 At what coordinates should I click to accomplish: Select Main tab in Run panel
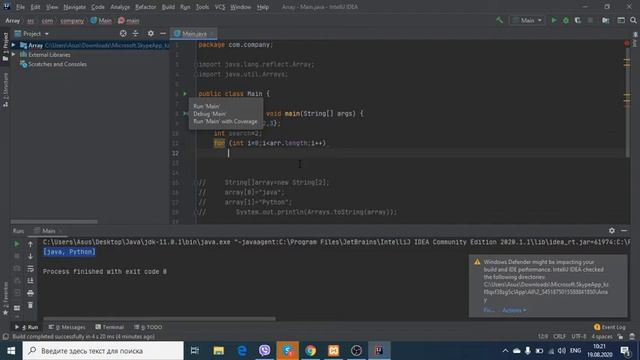pos(48,231)
